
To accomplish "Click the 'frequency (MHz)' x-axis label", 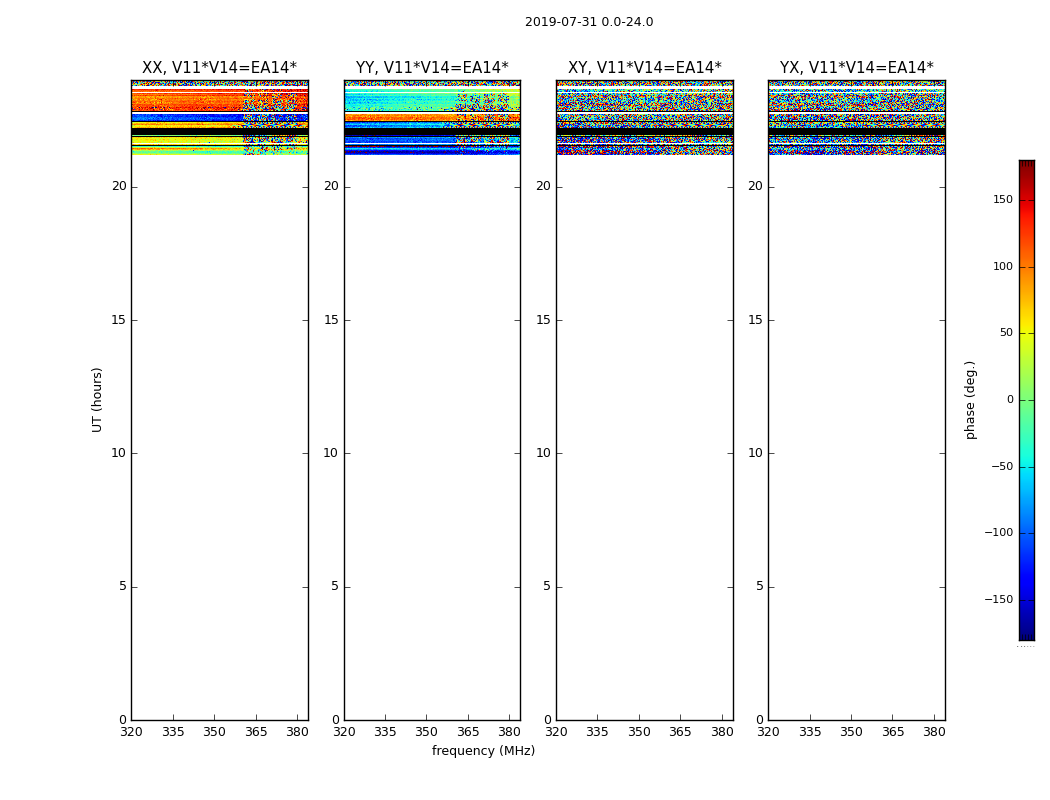I will (x=483, y=750).
